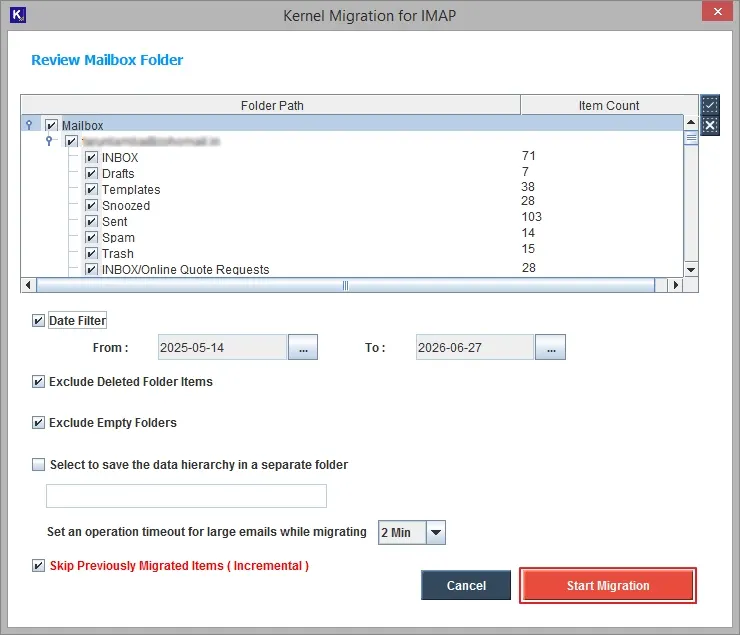Open the To date picker button
This screenshot has height=635, width=740.
[551, 347]
